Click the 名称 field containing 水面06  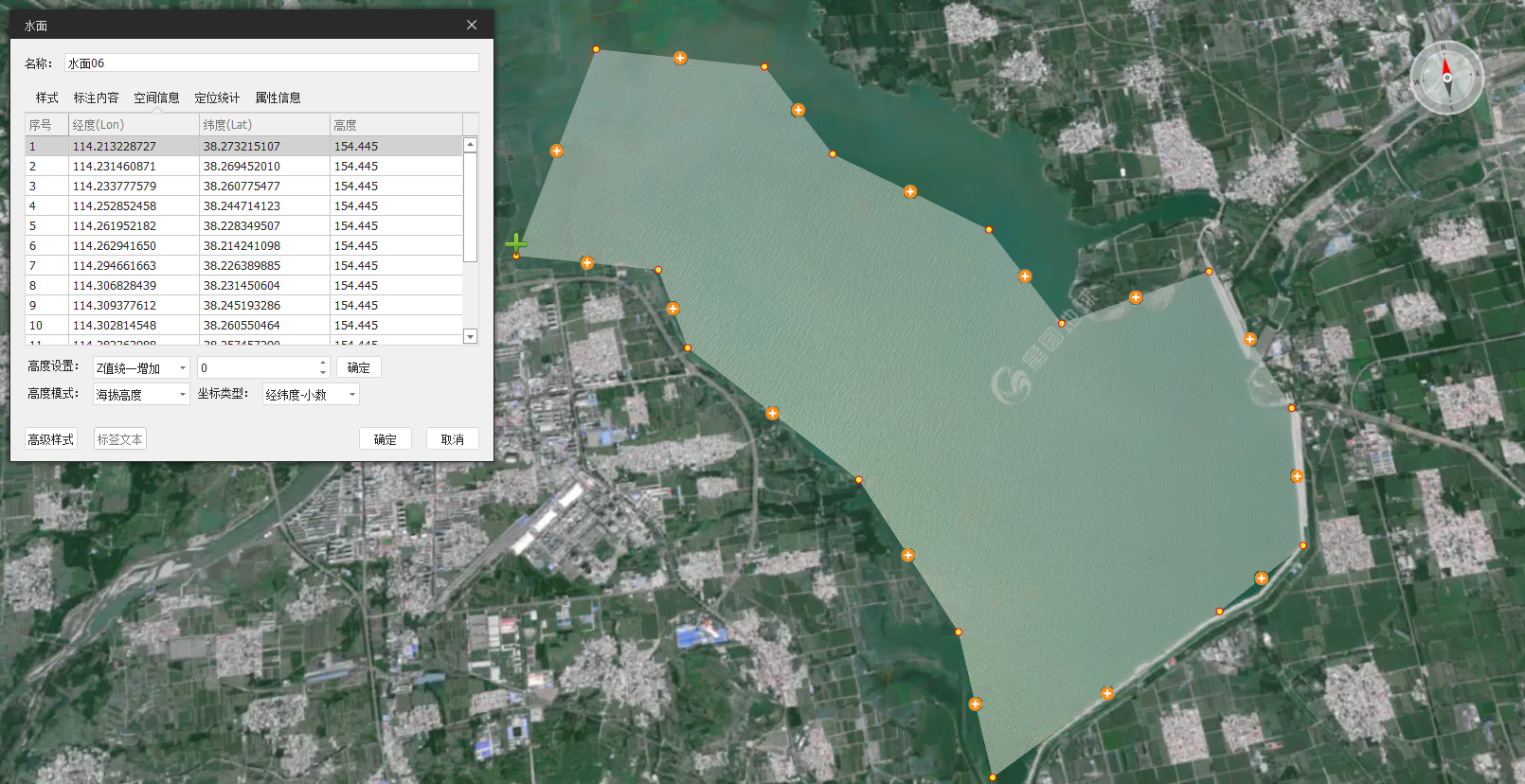pyautogui.click(x=271, y=63)
